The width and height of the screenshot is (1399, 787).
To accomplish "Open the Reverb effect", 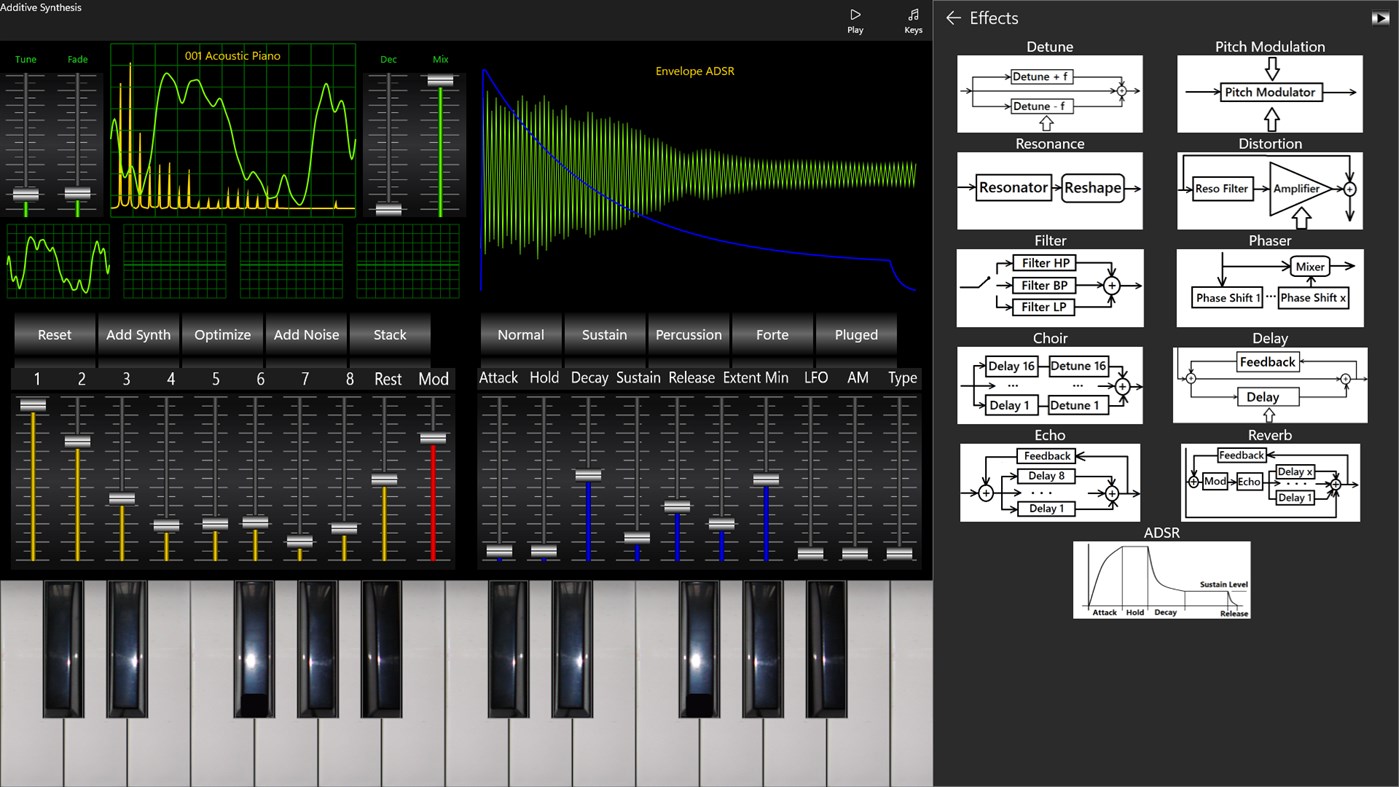I will (1269, 483).
